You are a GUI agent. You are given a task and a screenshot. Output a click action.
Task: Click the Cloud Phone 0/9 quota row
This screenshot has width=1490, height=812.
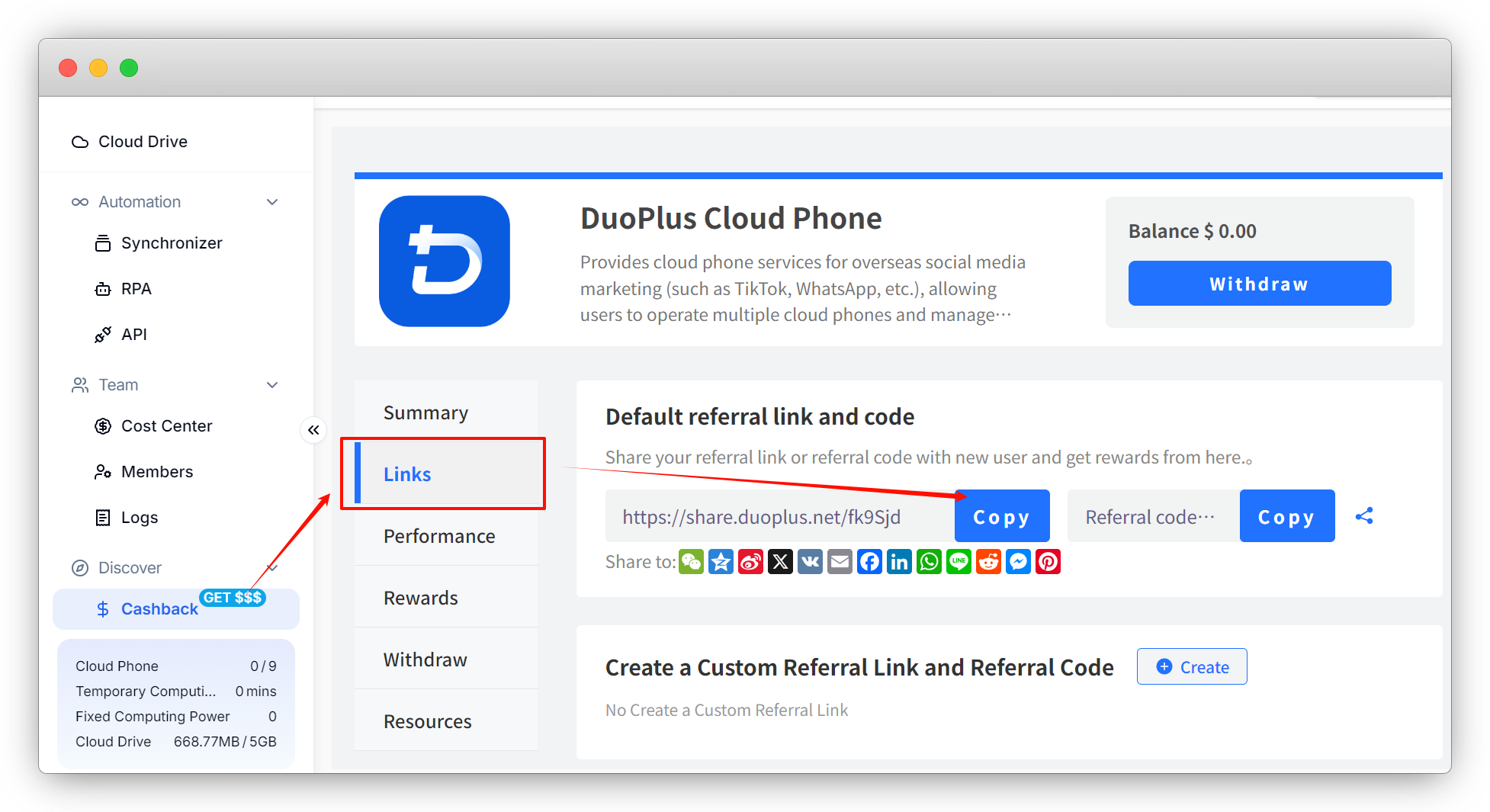click(176, 666)
